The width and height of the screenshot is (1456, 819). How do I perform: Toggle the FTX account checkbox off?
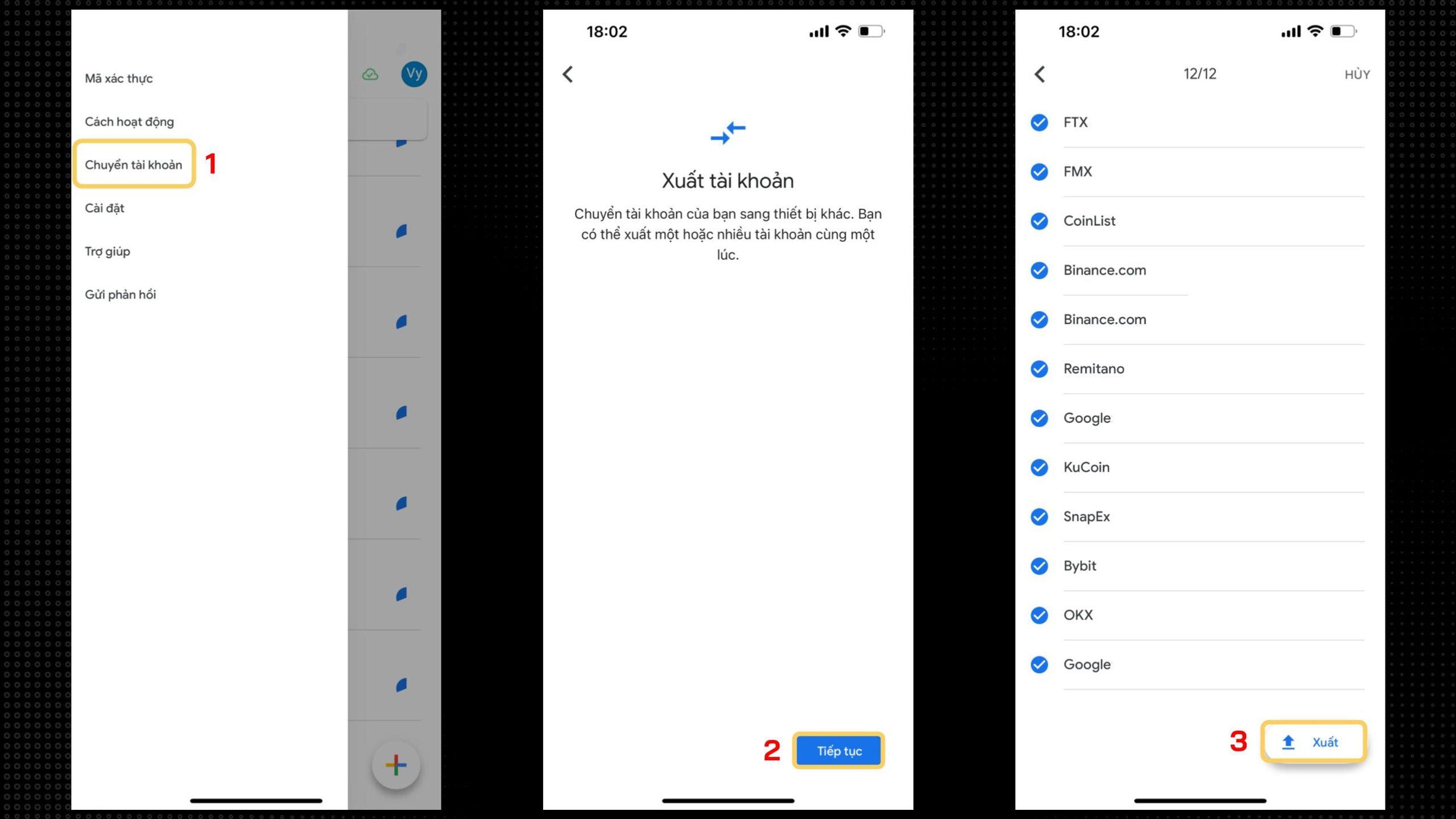coord(1041,122)
